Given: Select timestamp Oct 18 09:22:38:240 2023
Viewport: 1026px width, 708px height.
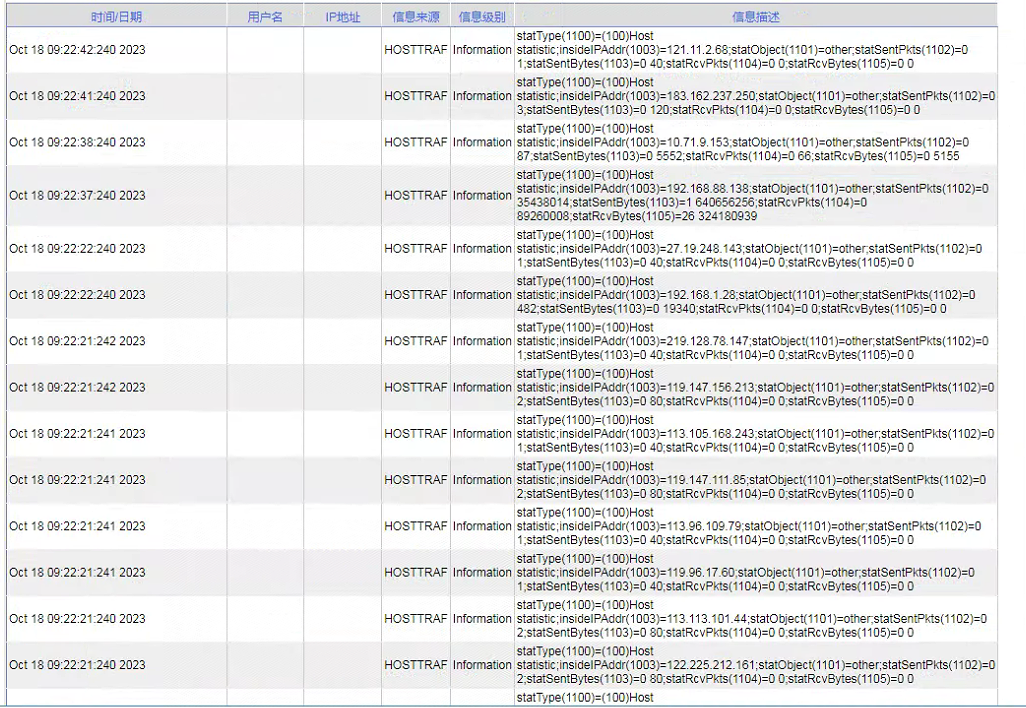Looking at the screenshot, I should (77, 143).
